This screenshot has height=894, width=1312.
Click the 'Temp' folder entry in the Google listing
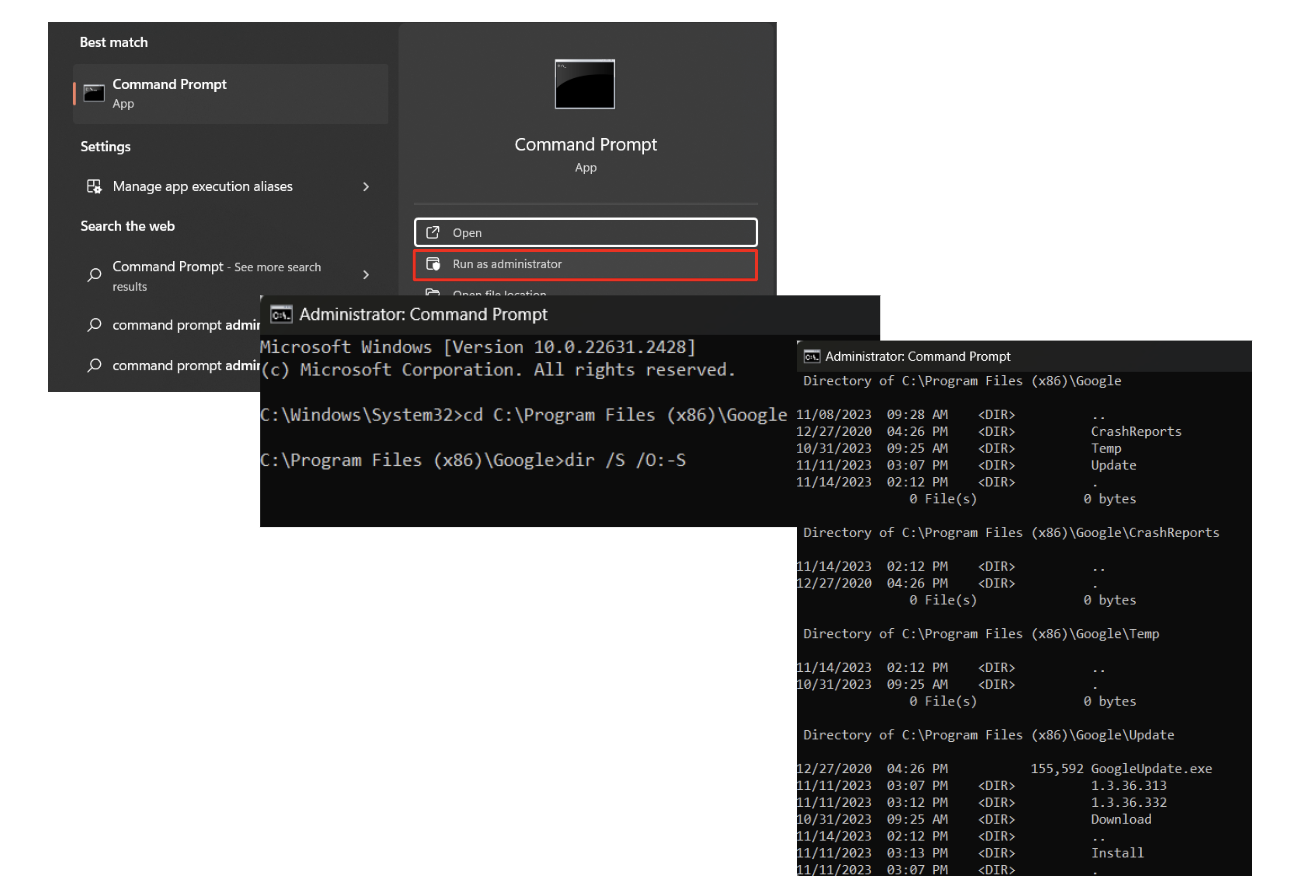click(x=1107, y=449)
